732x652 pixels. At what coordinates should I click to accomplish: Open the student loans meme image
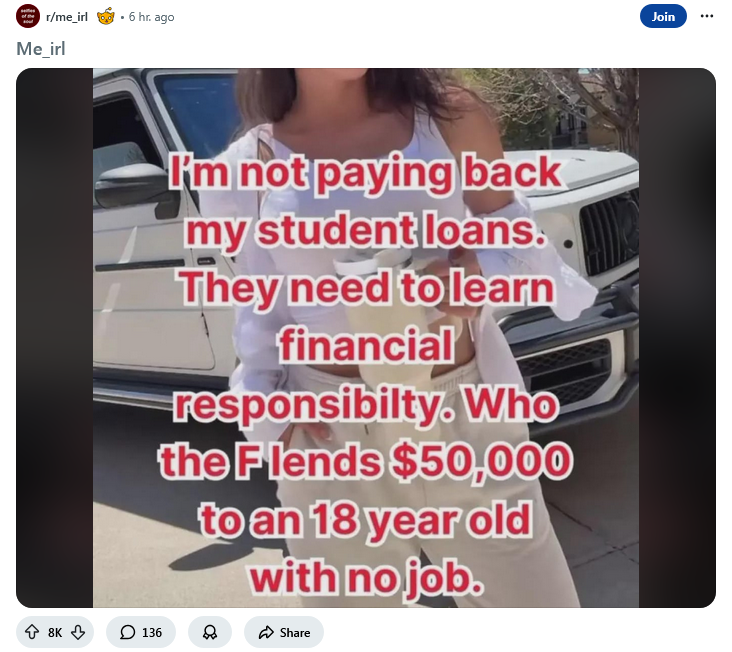click(x=366, y=338)
